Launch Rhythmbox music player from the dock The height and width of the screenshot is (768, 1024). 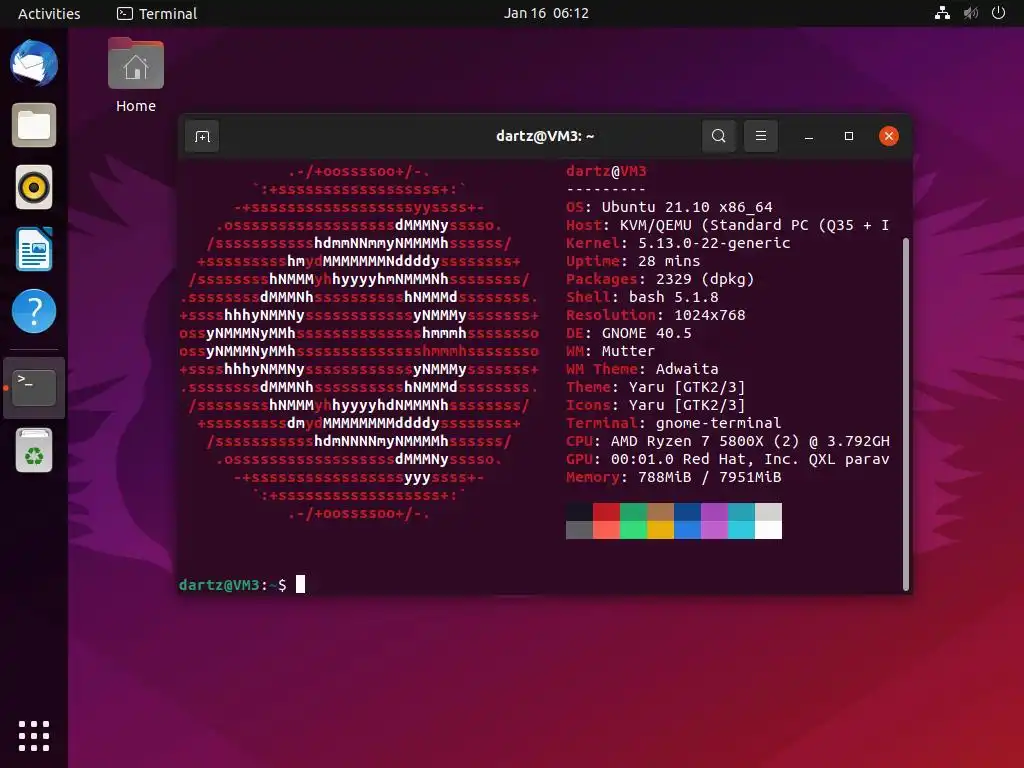click(x=34, y=187)
